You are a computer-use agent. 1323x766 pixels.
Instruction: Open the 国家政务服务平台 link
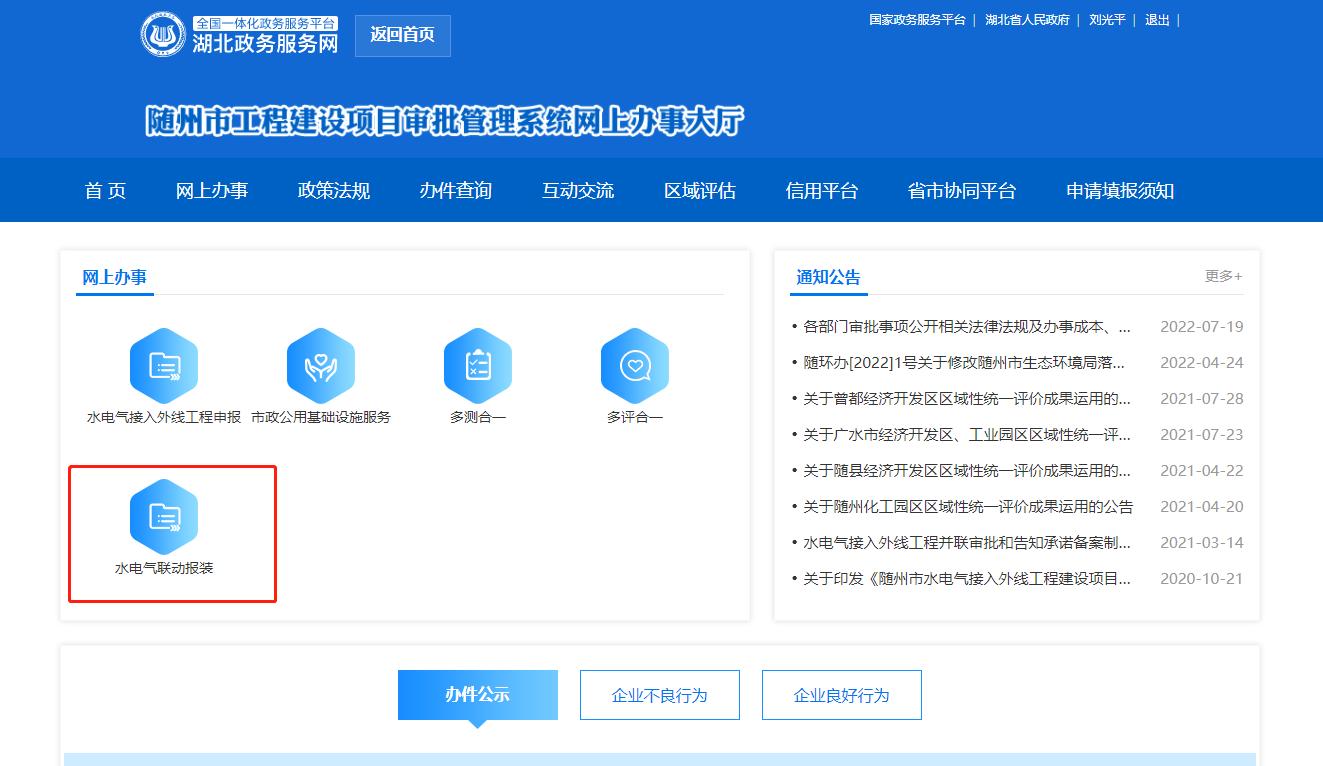tap(917, 20)
